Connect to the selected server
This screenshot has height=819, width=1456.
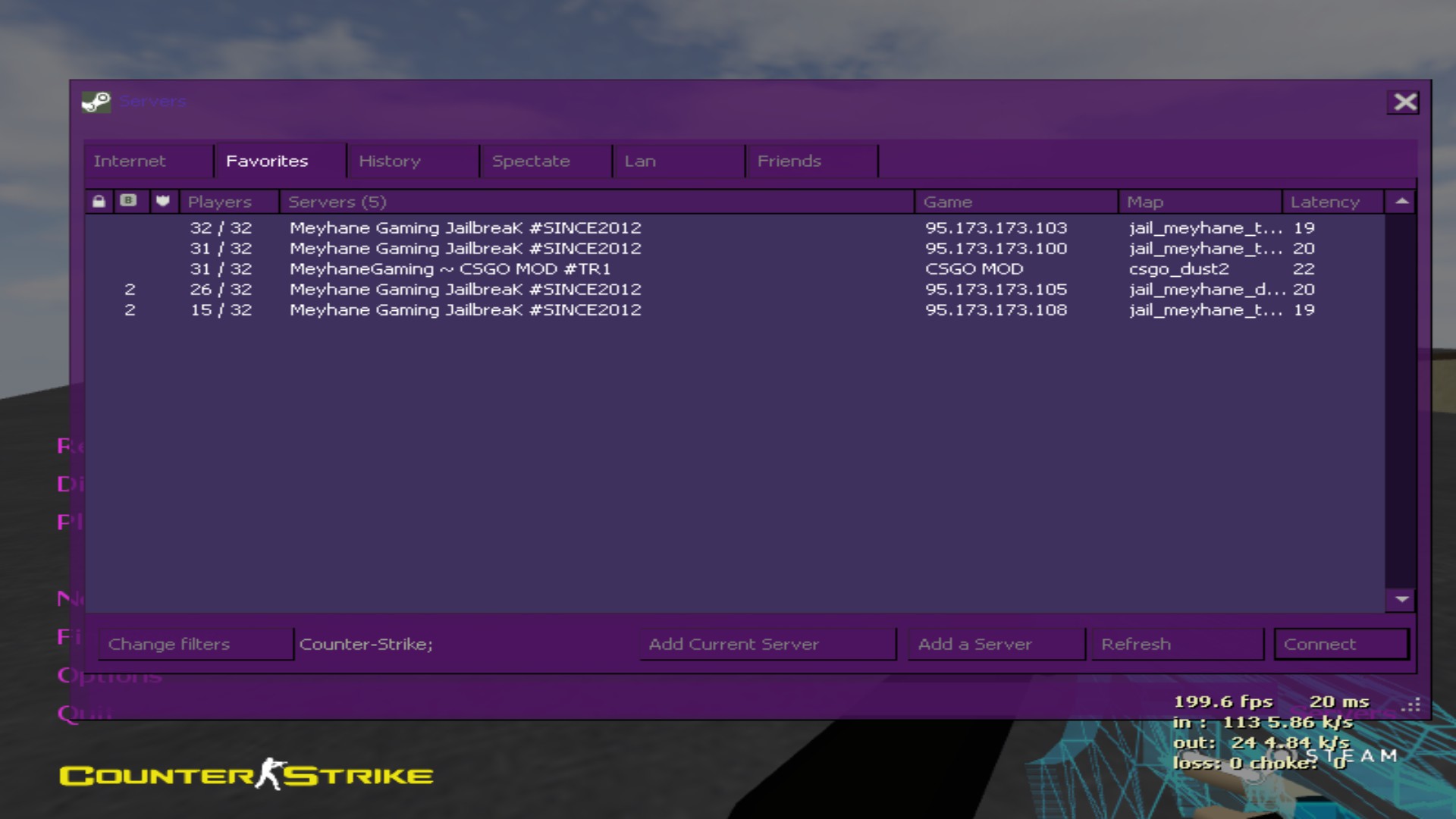tap(1341, 644)
